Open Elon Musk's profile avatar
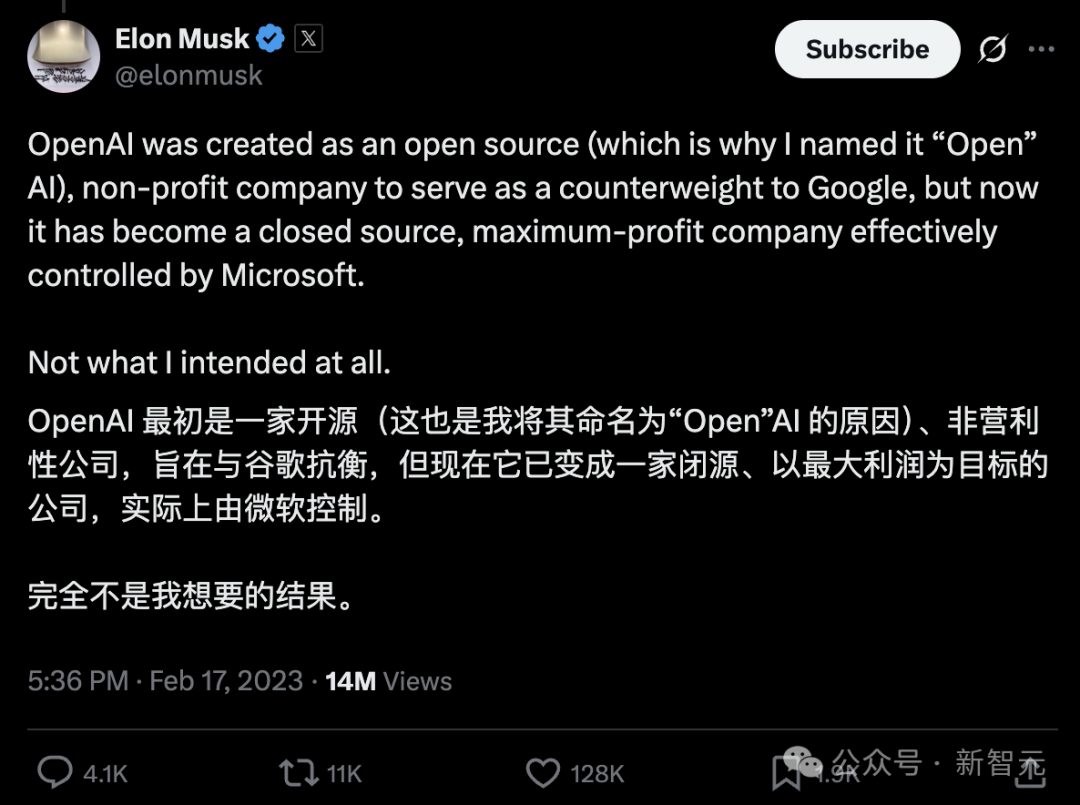The height and width of the screenshot is (805, 1080). 63,55
